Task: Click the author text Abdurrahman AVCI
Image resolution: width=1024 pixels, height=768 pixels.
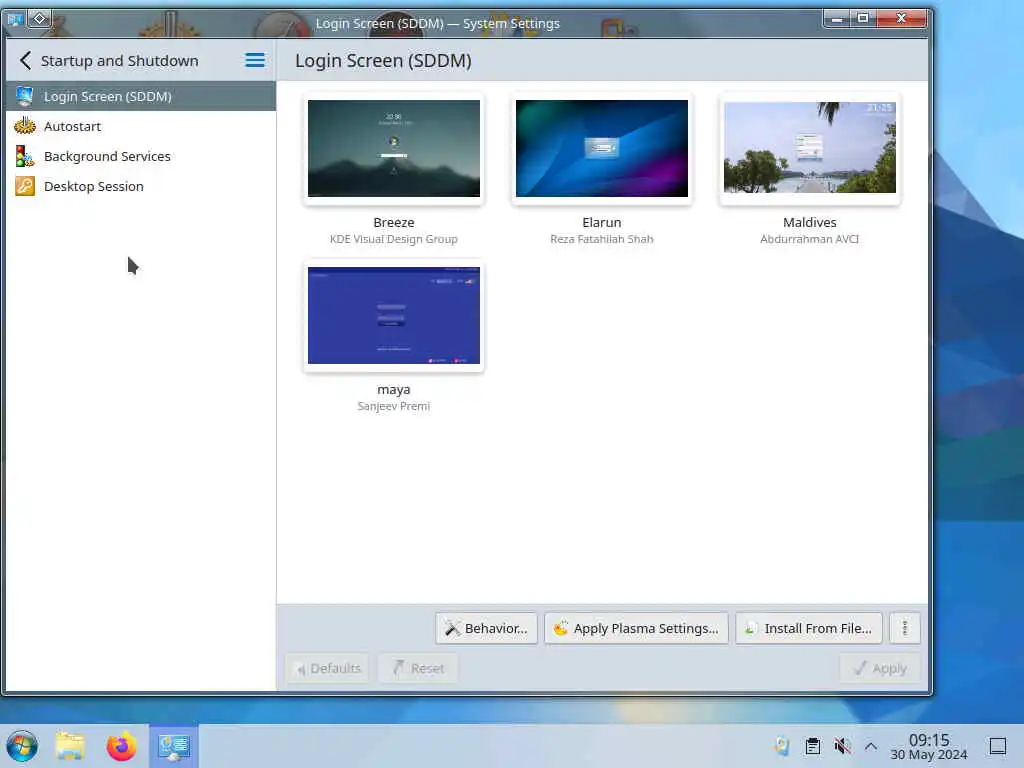Action: click(x=810, y=239)
